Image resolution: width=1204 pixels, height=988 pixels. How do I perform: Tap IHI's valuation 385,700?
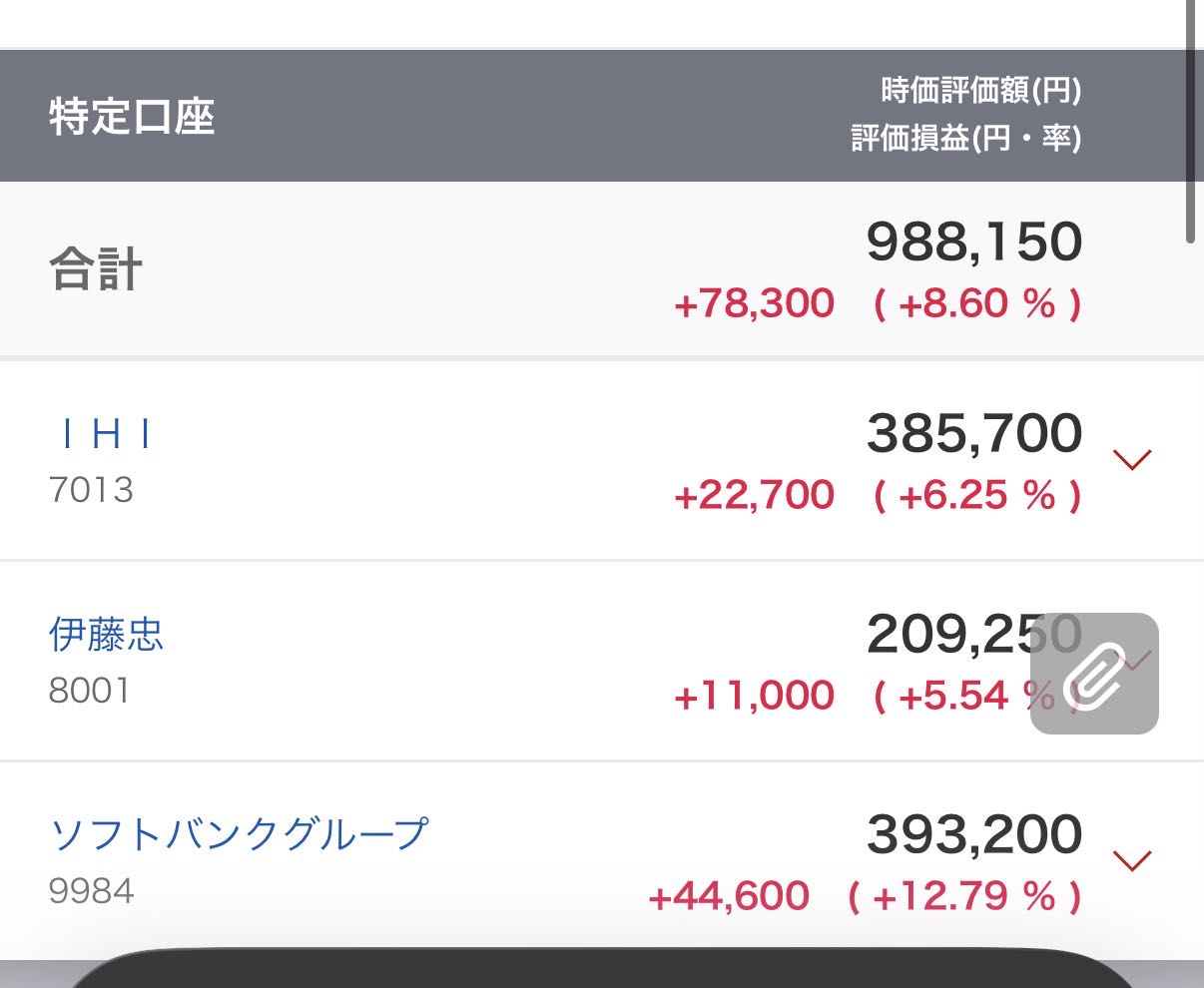coord(973,434)
